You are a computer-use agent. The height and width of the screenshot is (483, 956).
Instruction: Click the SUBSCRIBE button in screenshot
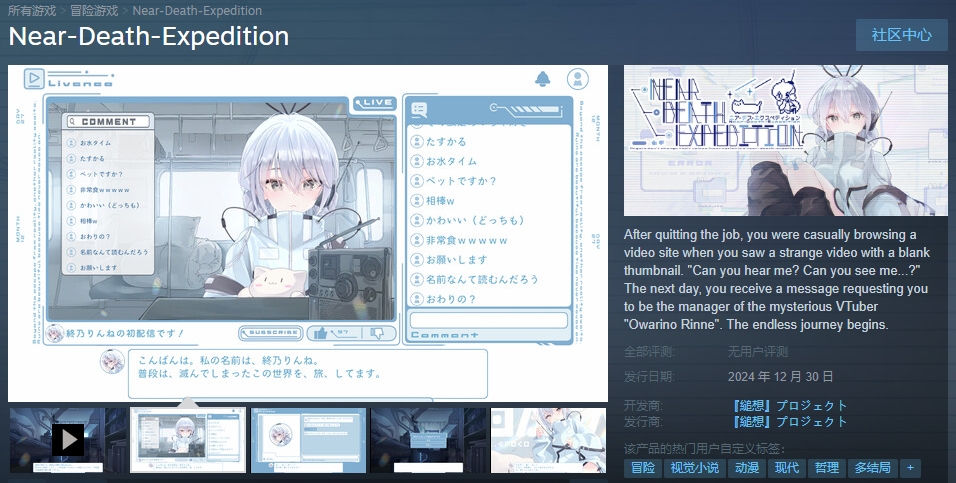tap(271, 333)
